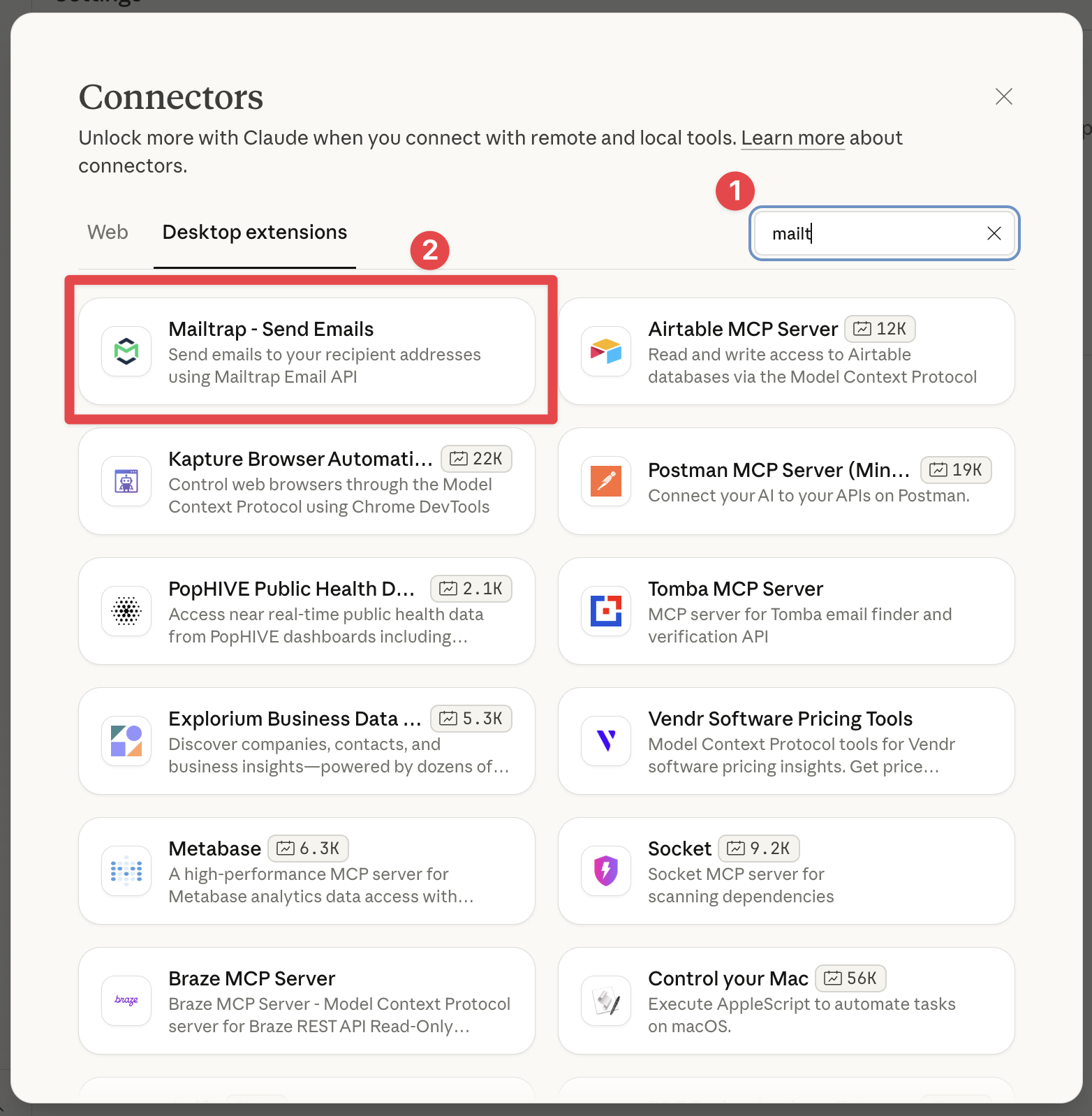This screenshot has height=1116, width=1092.
Task: Open the Airtable MCP Server title
Action: [743, 329]
